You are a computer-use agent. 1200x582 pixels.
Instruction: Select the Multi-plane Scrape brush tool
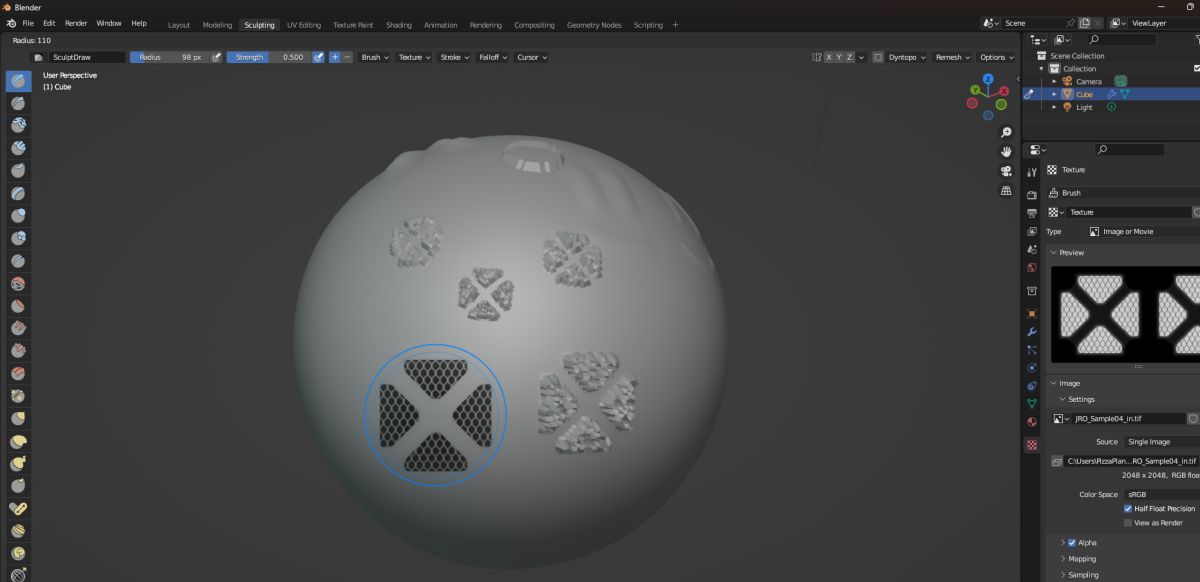point(18,374)
